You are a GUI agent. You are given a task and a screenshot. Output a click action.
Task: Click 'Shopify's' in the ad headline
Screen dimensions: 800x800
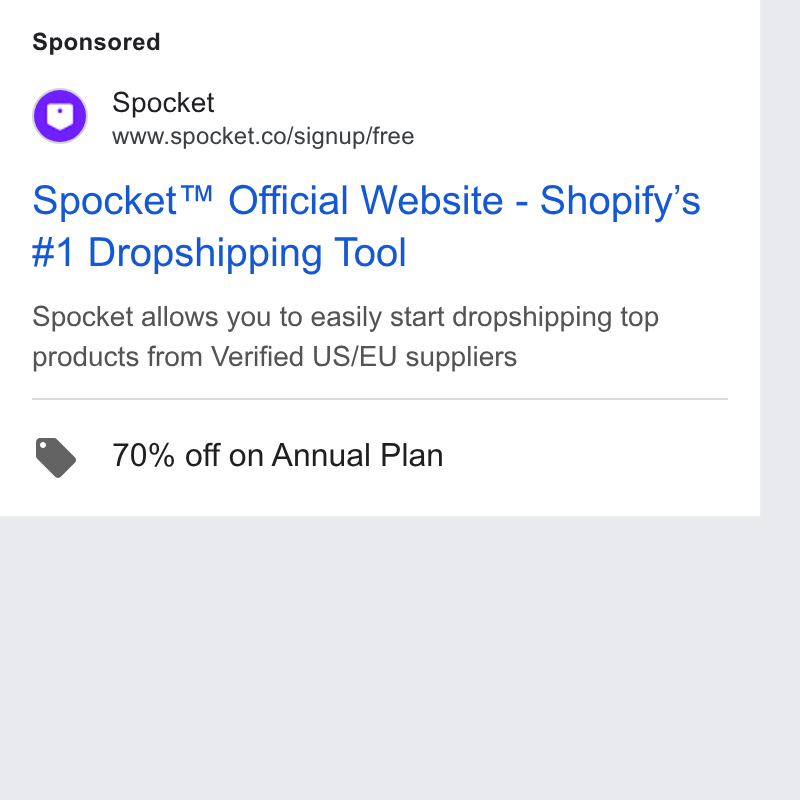[x=620, y=201]
